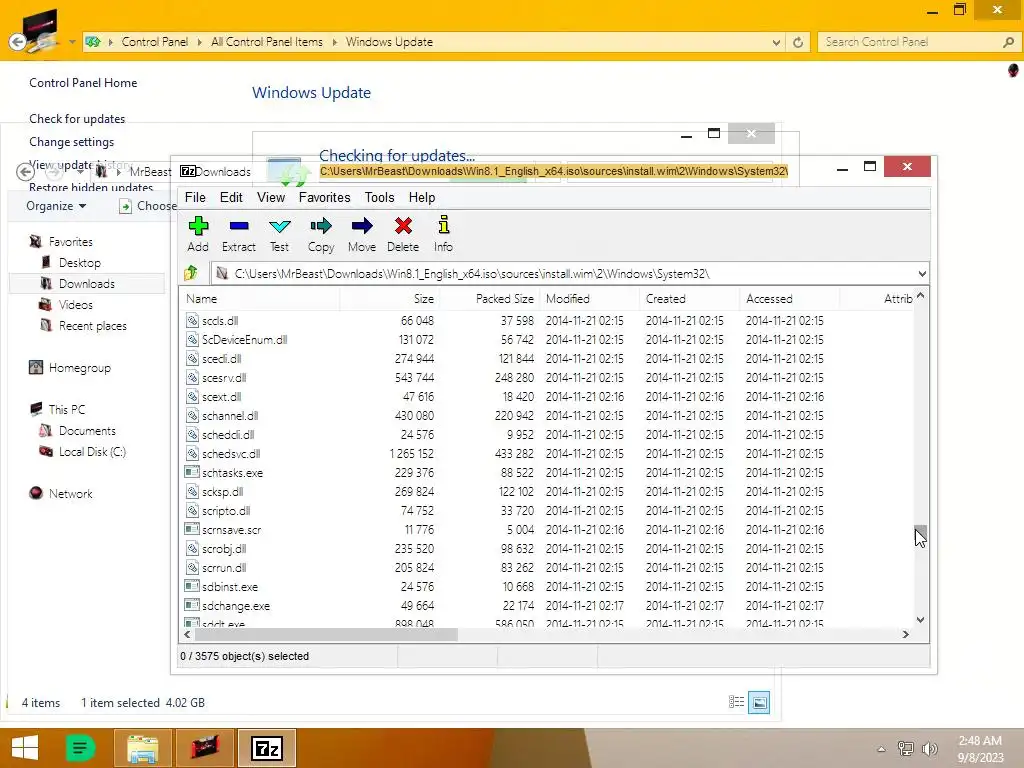This screenshot has height=768, width=1024.
Task: Sort by Packed Size column header
Action: coord(490,298)
